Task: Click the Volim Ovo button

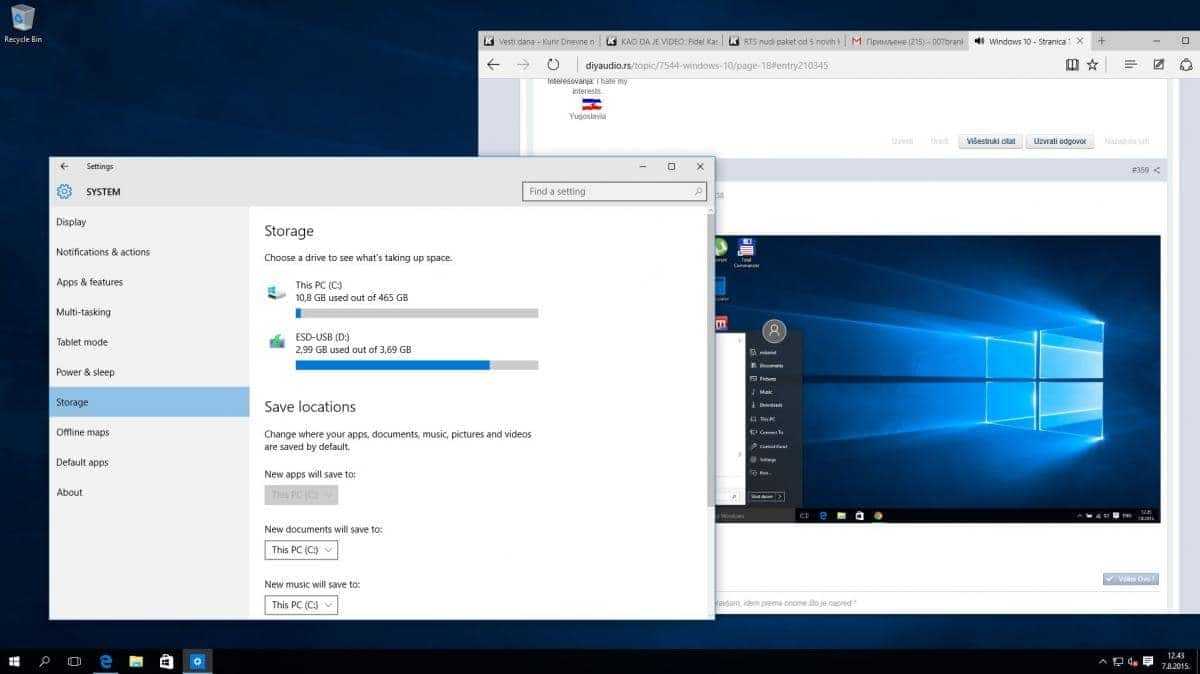Action: (x=1130, y=579)
